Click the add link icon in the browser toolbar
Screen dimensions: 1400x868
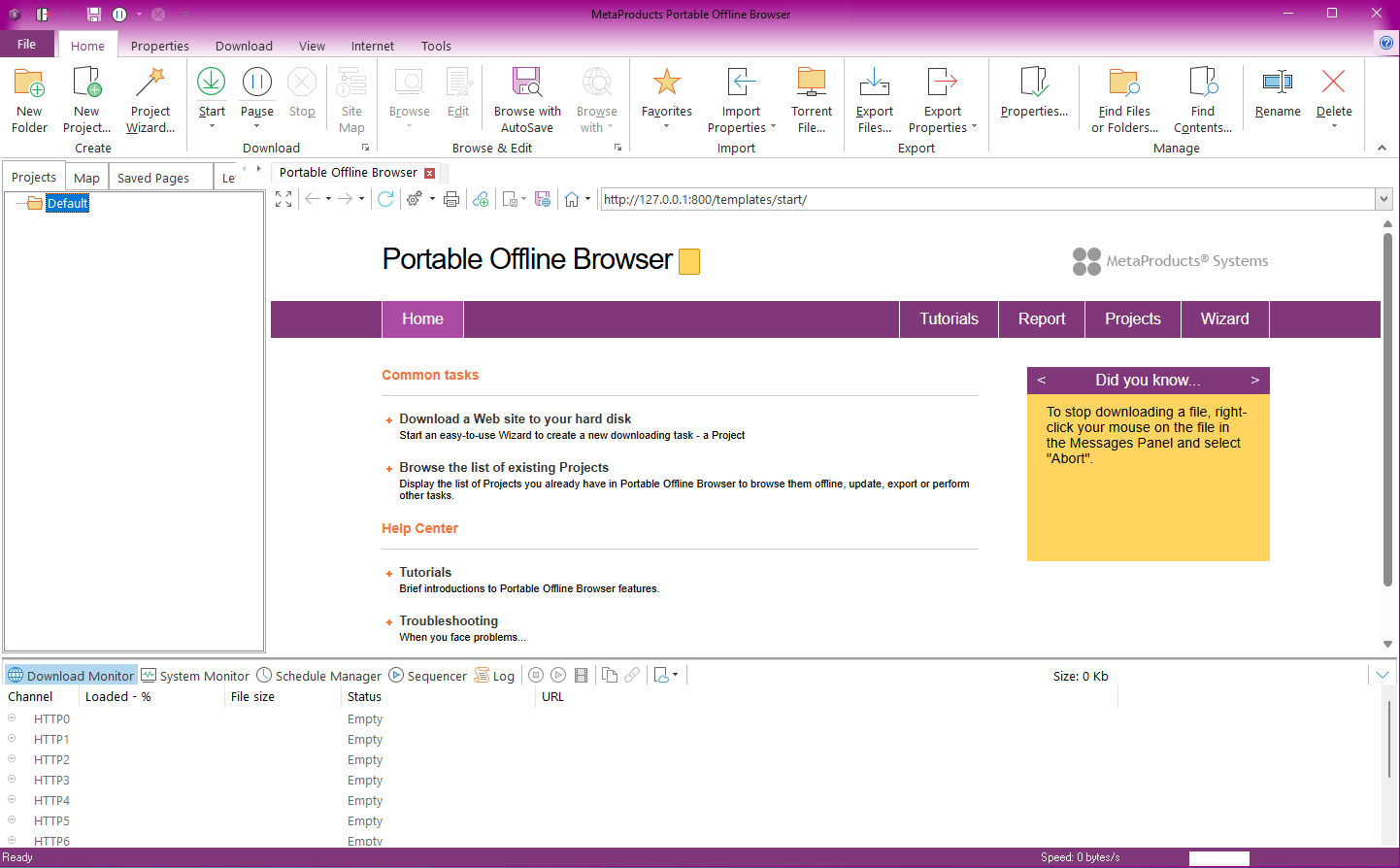(481, 199)
